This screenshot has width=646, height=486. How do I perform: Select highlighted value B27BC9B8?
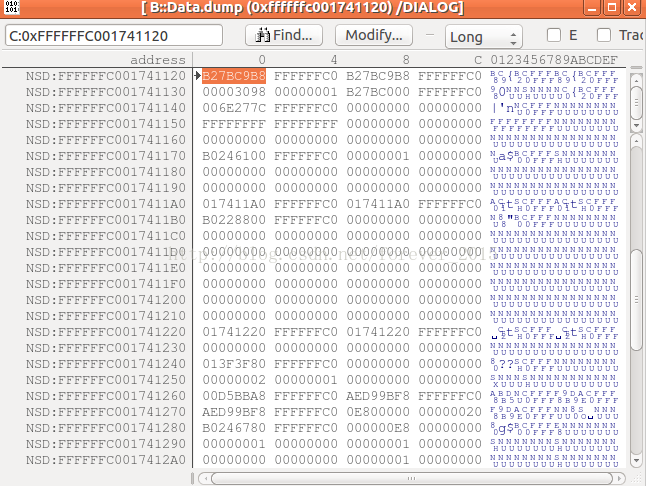click(234, 76)
